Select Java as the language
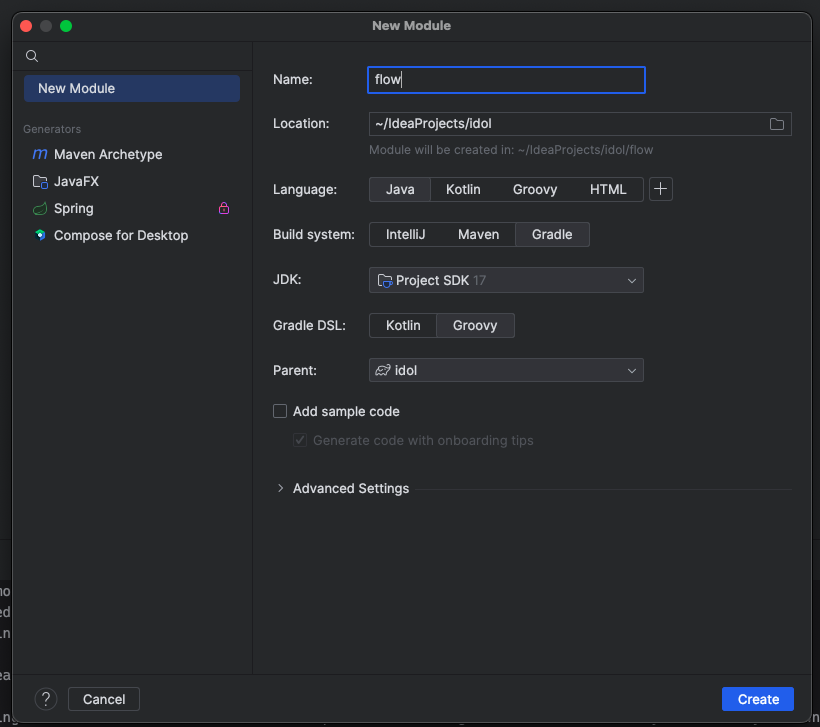820x727 pixels. (400, 189)
